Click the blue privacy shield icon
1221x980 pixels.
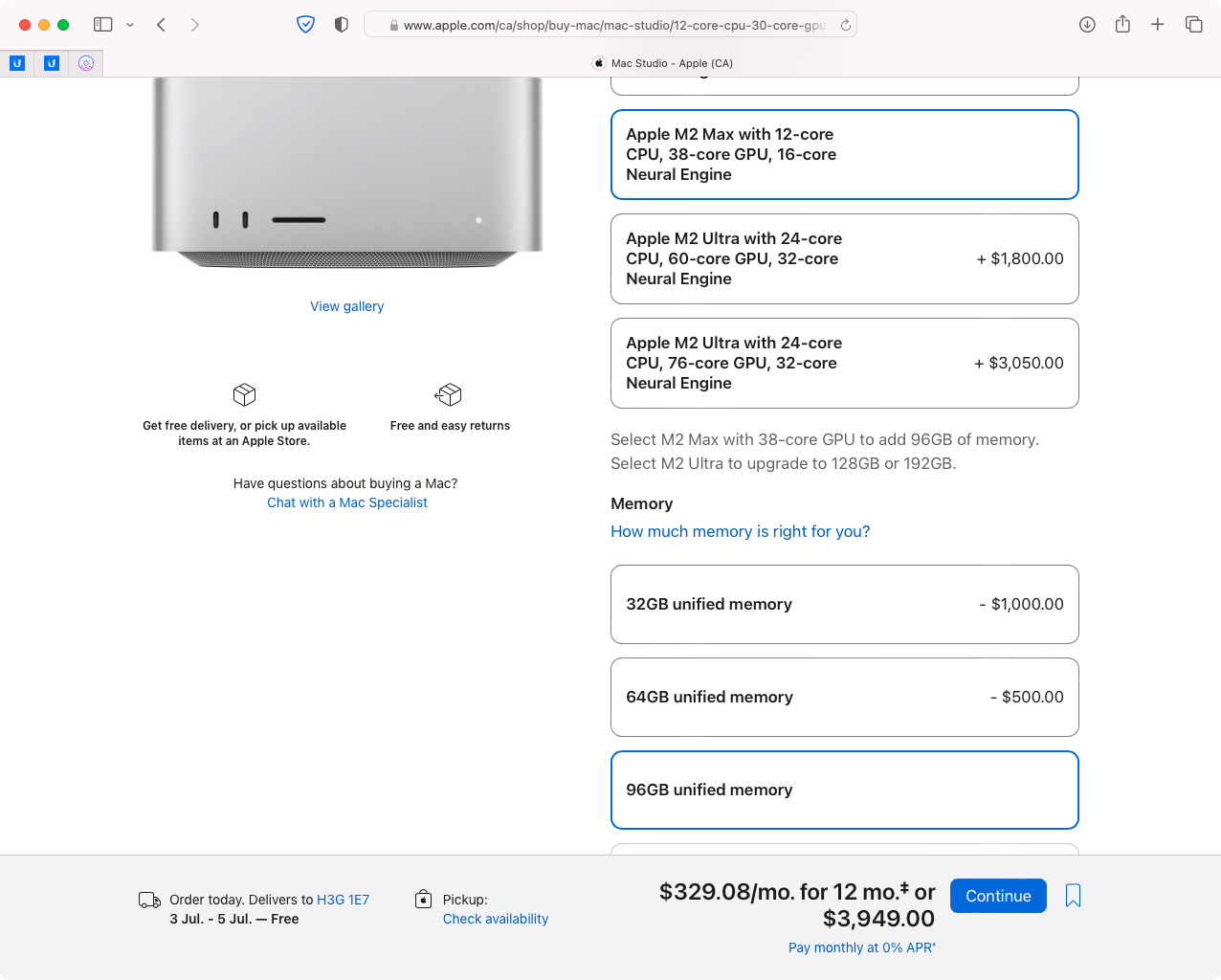pyautogui.click(x=305, y=25)
